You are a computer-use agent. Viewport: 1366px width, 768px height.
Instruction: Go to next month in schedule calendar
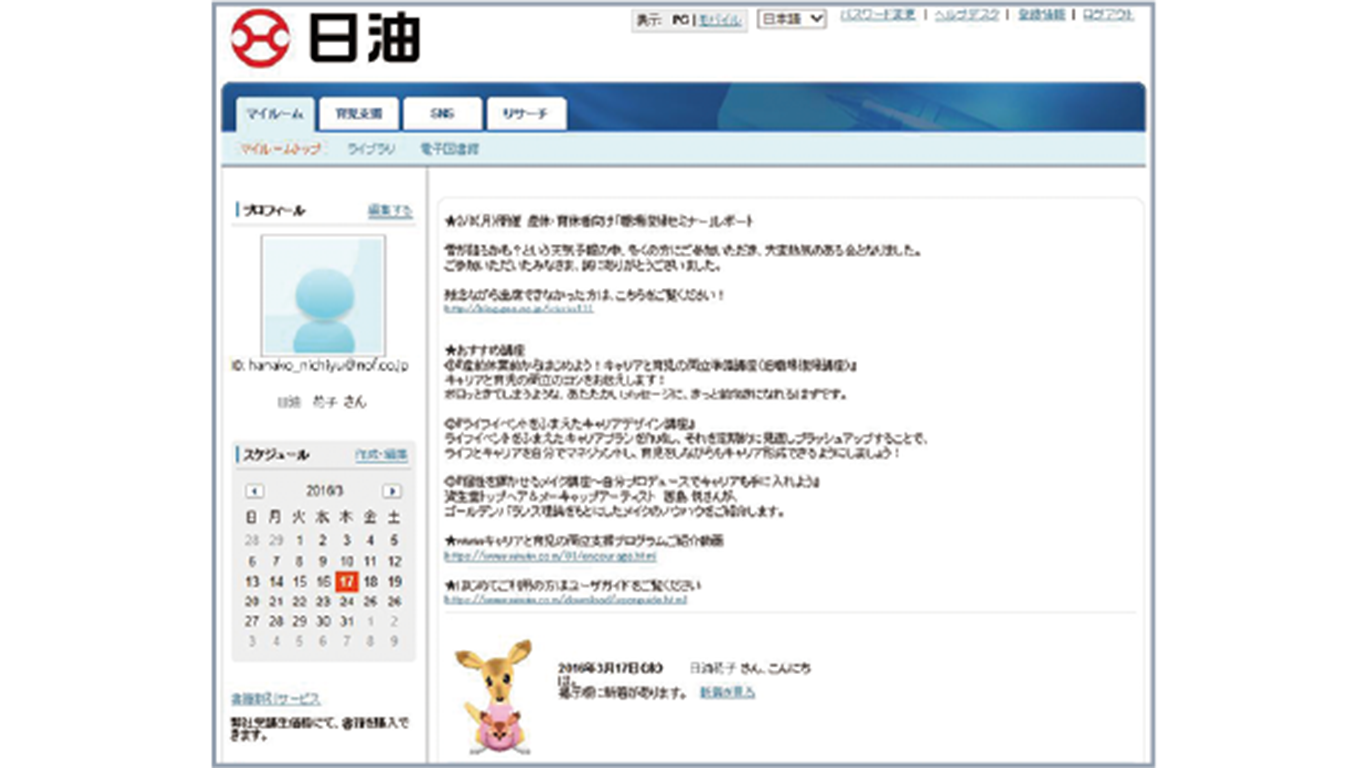[x=392, y=491]
